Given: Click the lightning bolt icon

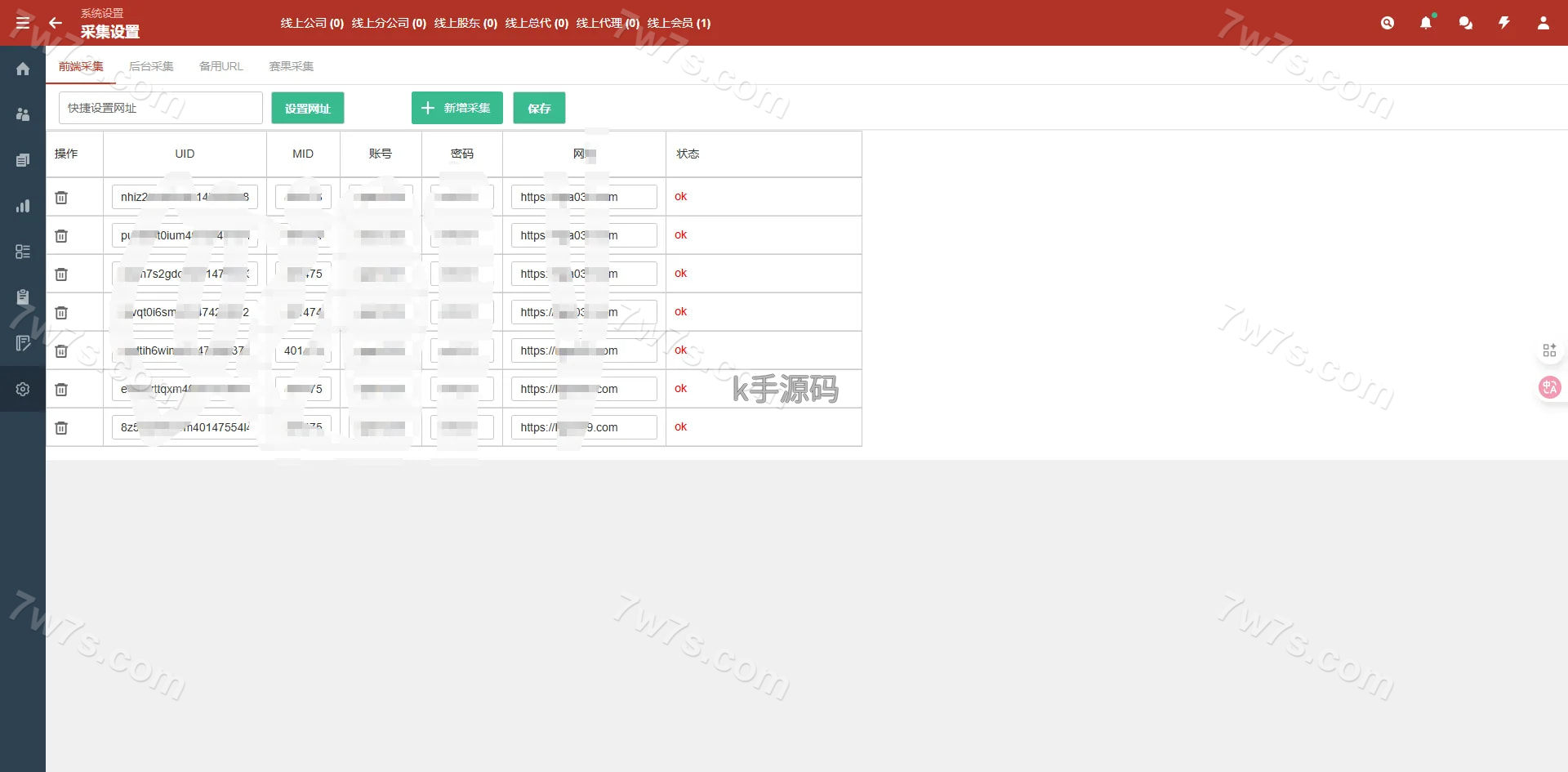Looking at the screenshot, I should (1504, 23).
